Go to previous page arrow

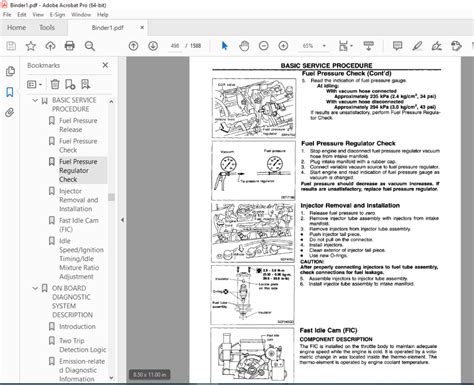click(133, 46)
